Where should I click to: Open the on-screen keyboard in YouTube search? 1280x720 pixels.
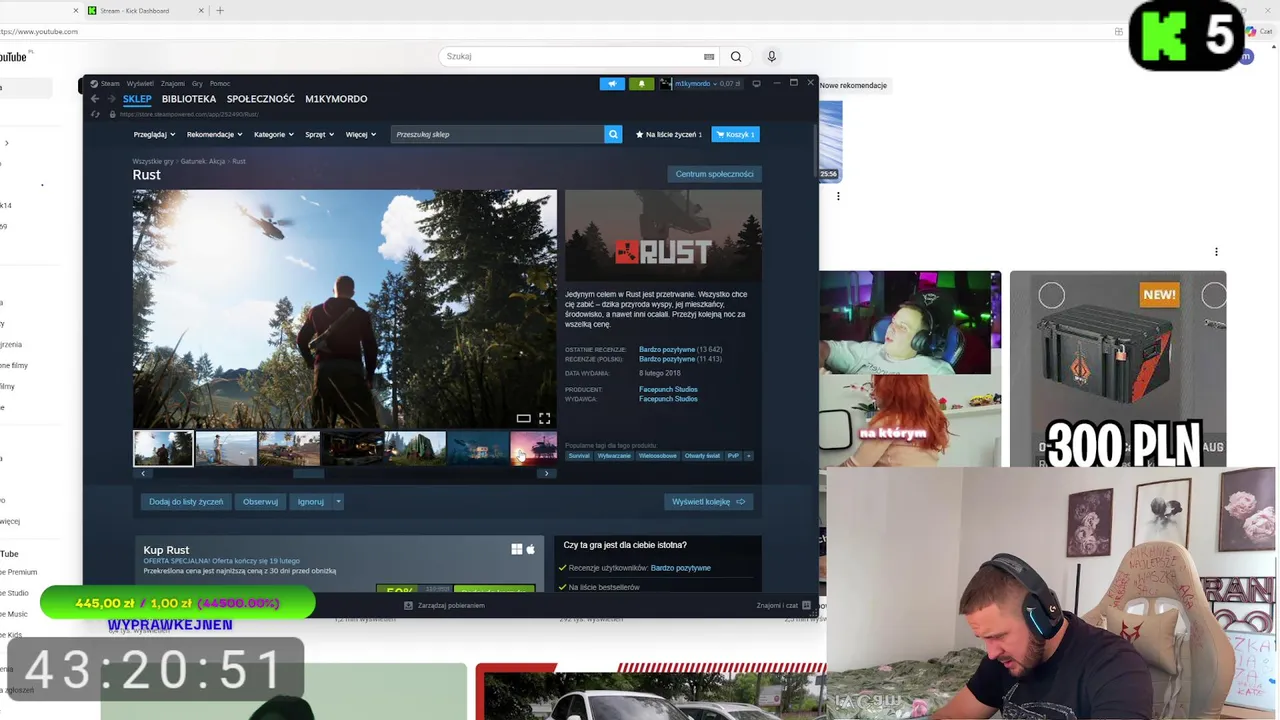[709, 57]
